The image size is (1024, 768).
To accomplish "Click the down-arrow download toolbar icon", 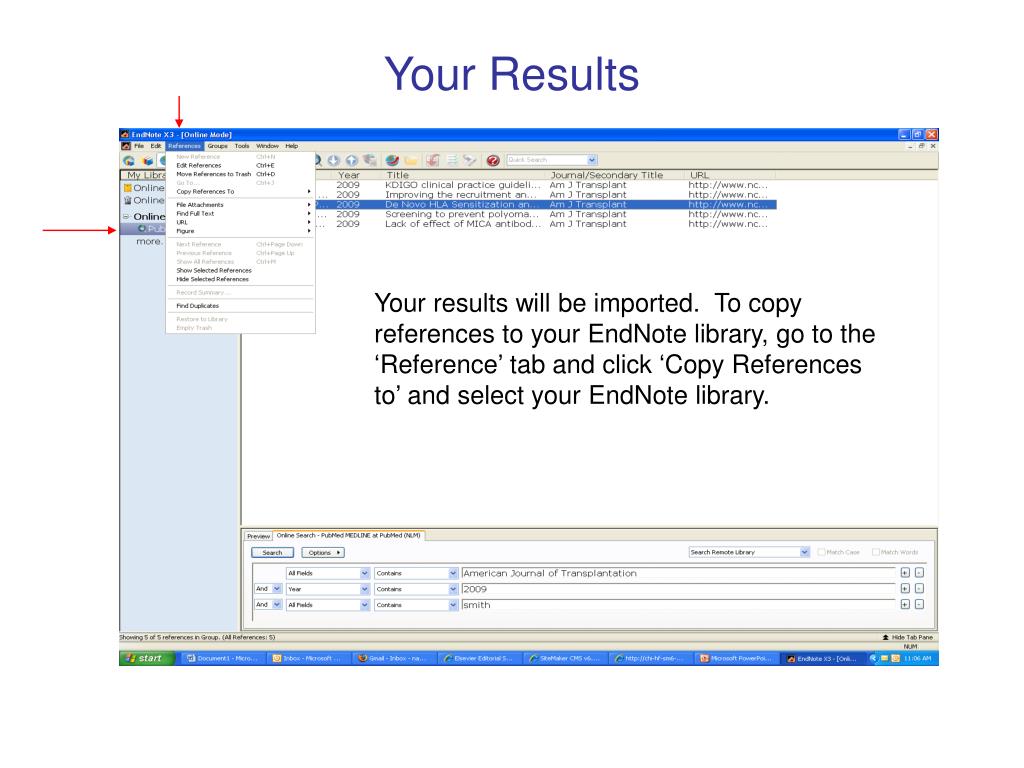I will pos(334,160).
